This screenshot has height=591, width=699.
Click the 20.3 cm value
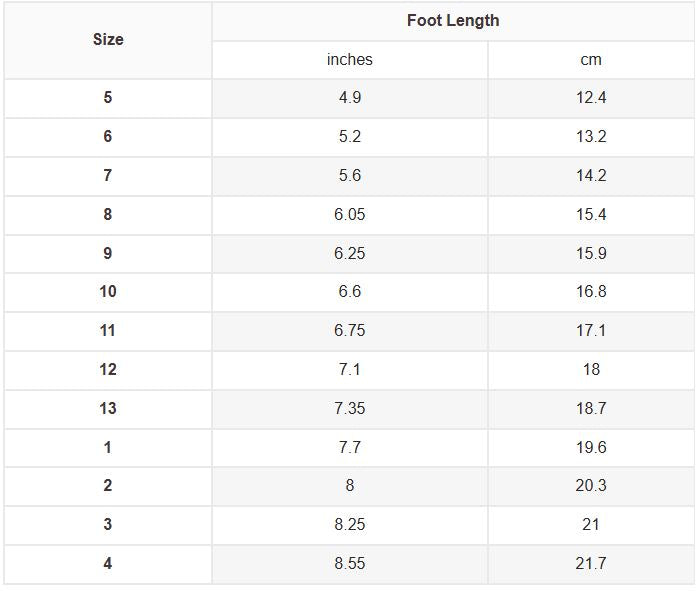[591, 486]
